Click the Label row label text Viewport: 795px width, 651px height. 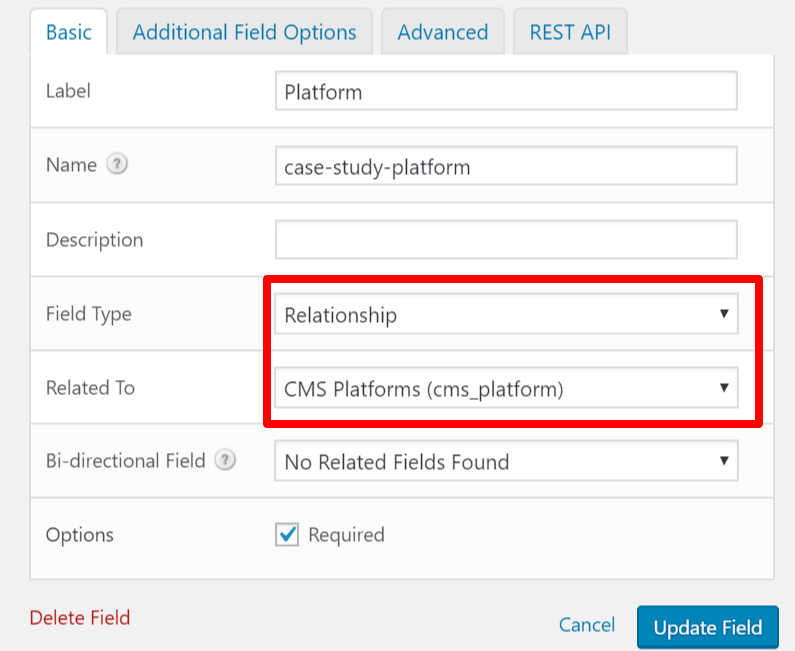tap(68, 91)
